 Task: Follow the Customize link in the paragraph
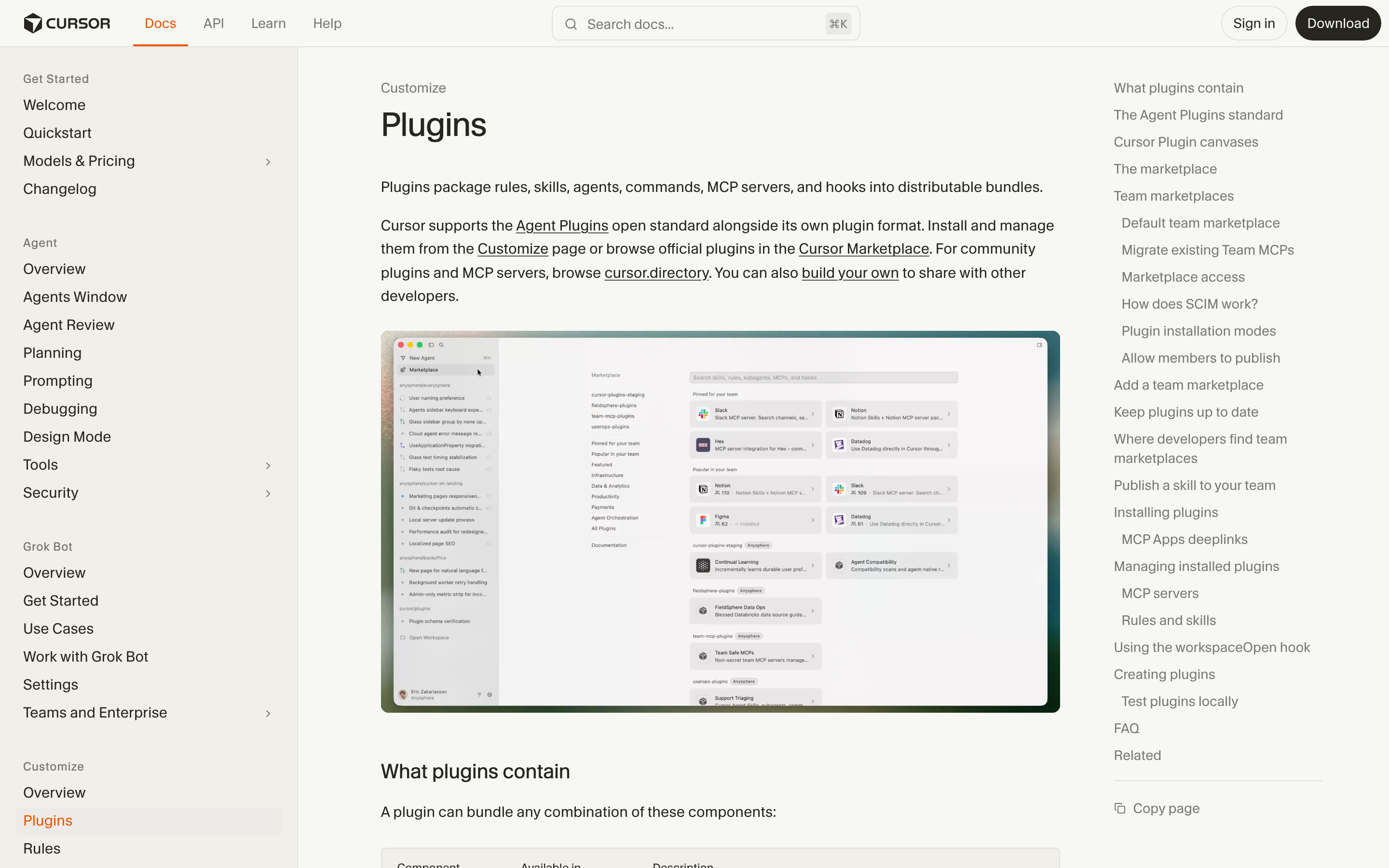513,248
